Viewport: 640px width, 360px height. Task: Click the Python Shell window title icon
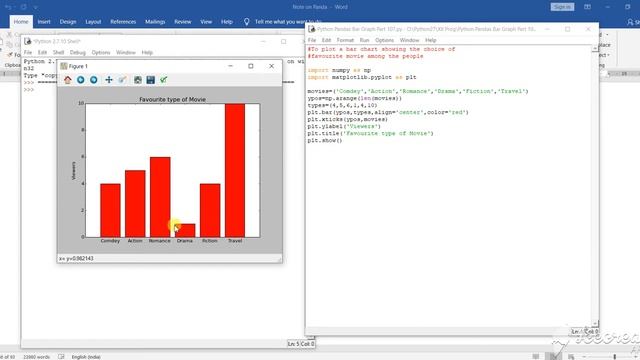pyautogui.click(x=28, y=41)
